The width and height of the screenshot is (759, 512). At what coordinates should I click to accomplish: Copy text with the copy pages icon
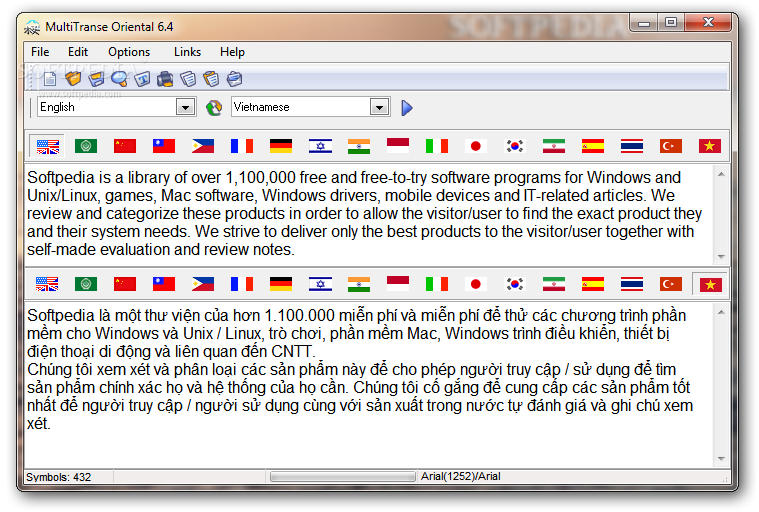coord(188,78)
